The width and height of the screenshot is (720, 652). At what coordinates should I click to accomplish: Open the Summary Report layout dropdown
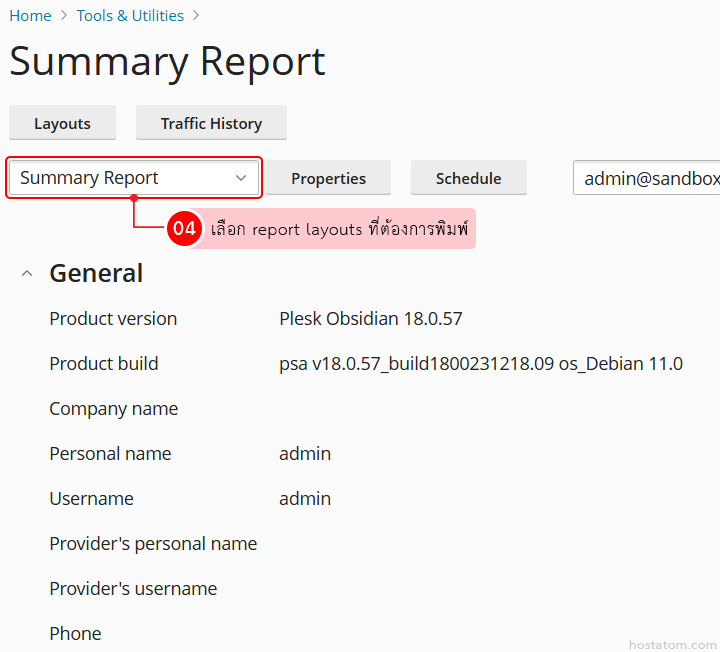pos(134,178)
